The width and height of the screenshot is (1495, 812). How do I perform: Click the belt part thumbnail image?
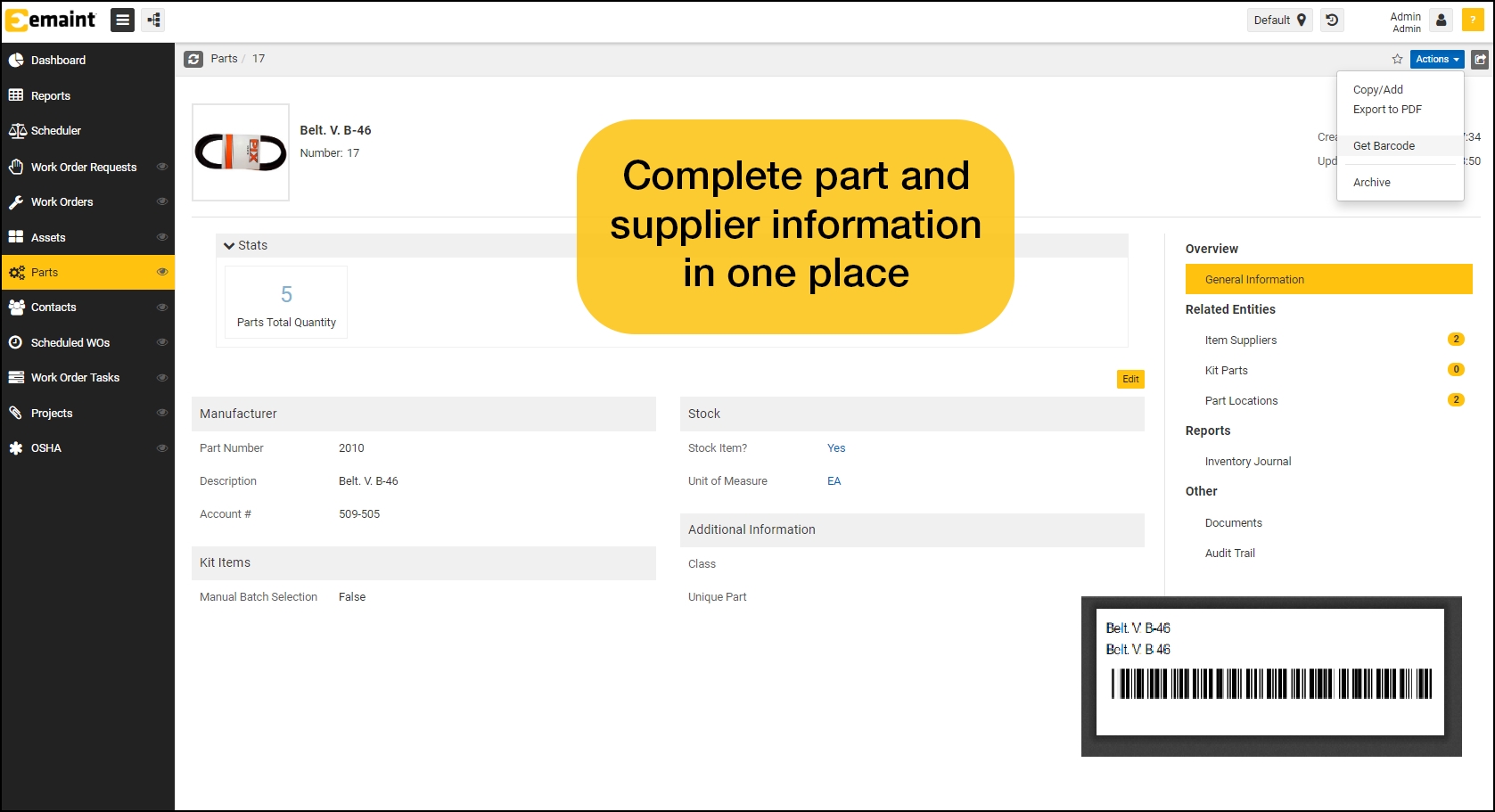241,152
